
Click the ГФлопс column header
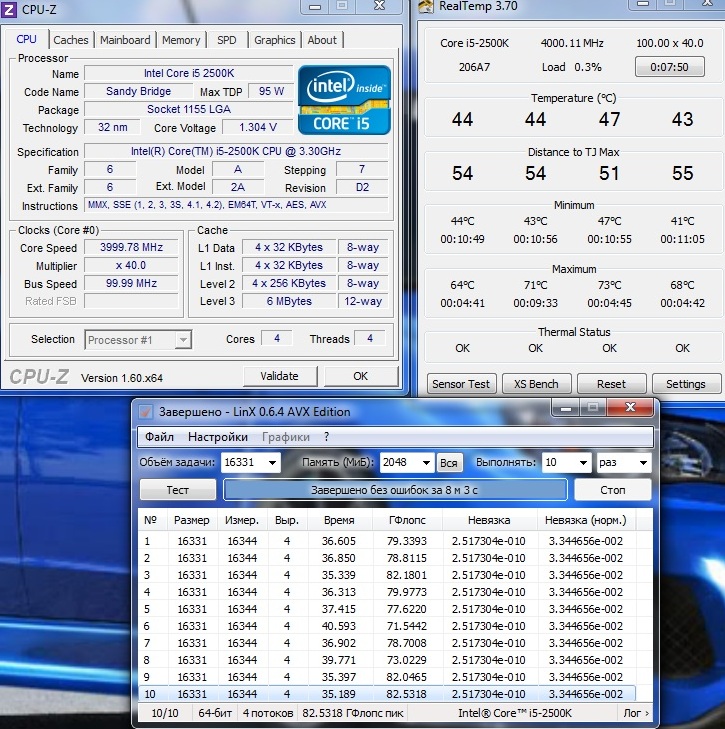(407, 520)
